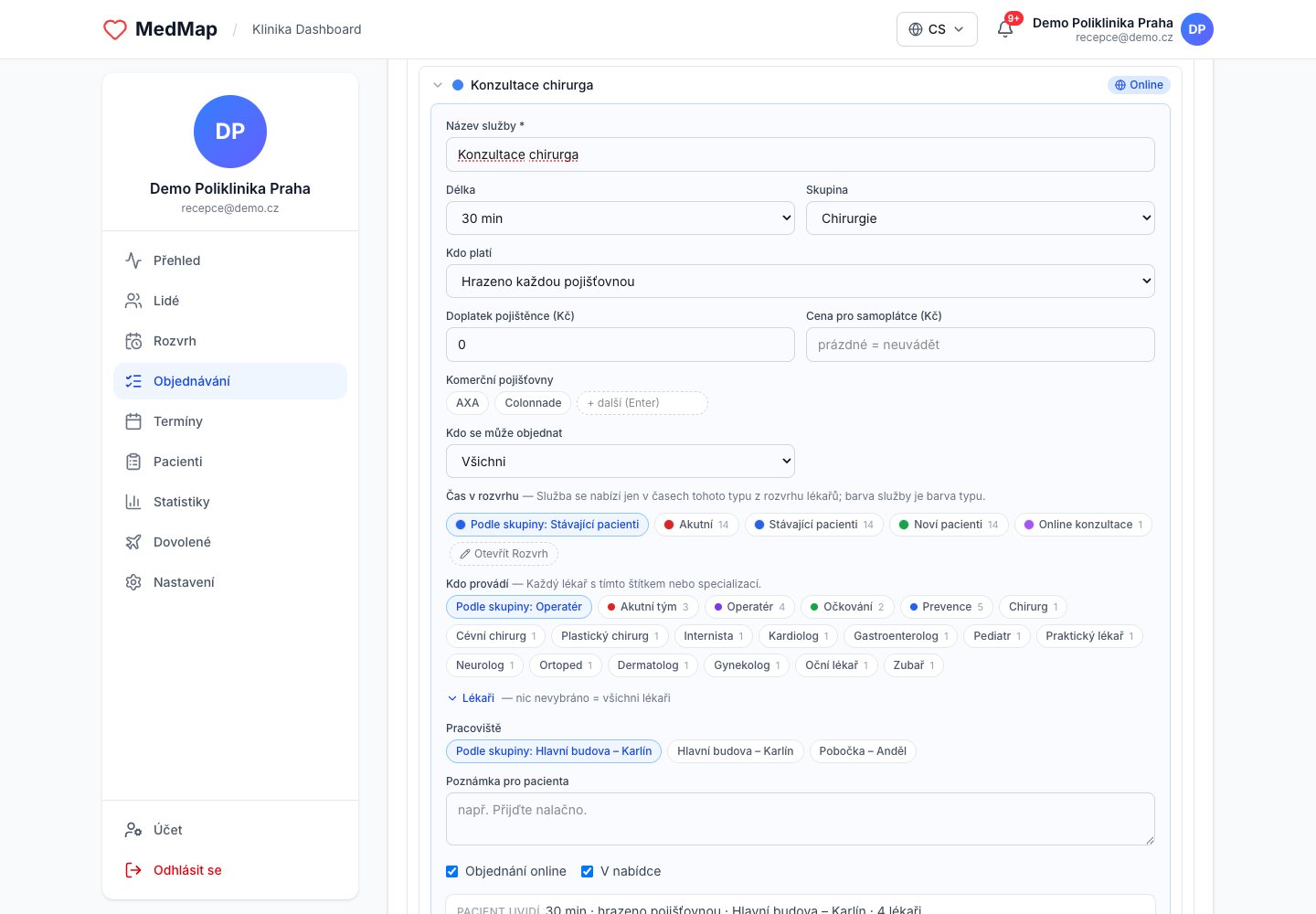Open the Statistiky menu item

tap(230, 502)
